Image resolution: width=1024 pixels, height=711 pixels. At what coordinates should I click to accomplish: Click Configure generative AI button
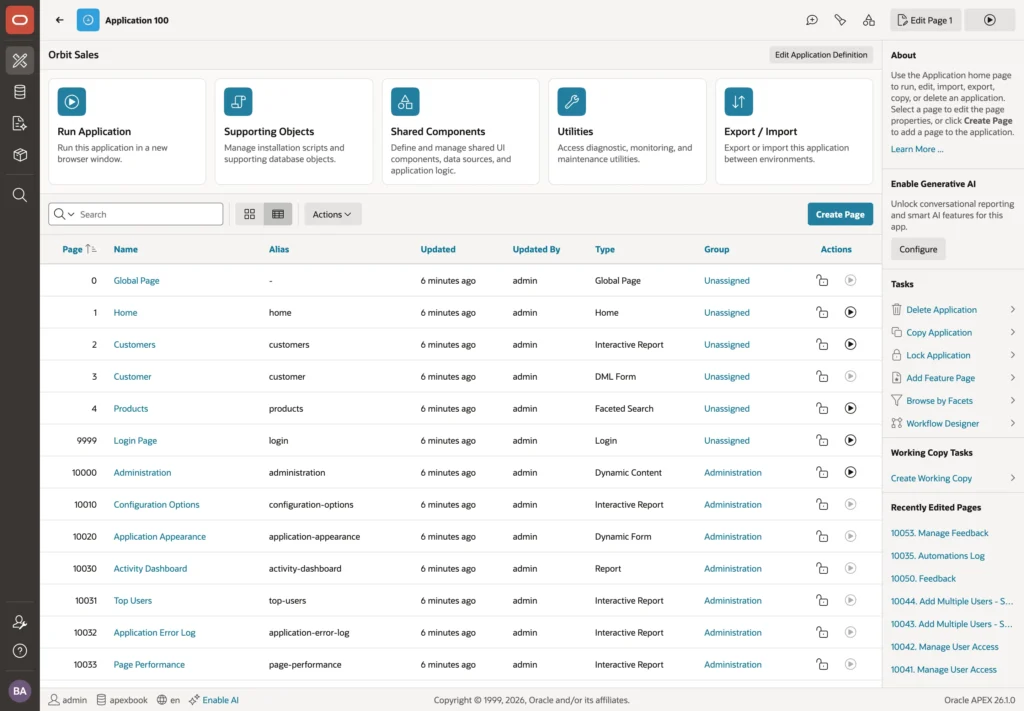click(918, 249)
